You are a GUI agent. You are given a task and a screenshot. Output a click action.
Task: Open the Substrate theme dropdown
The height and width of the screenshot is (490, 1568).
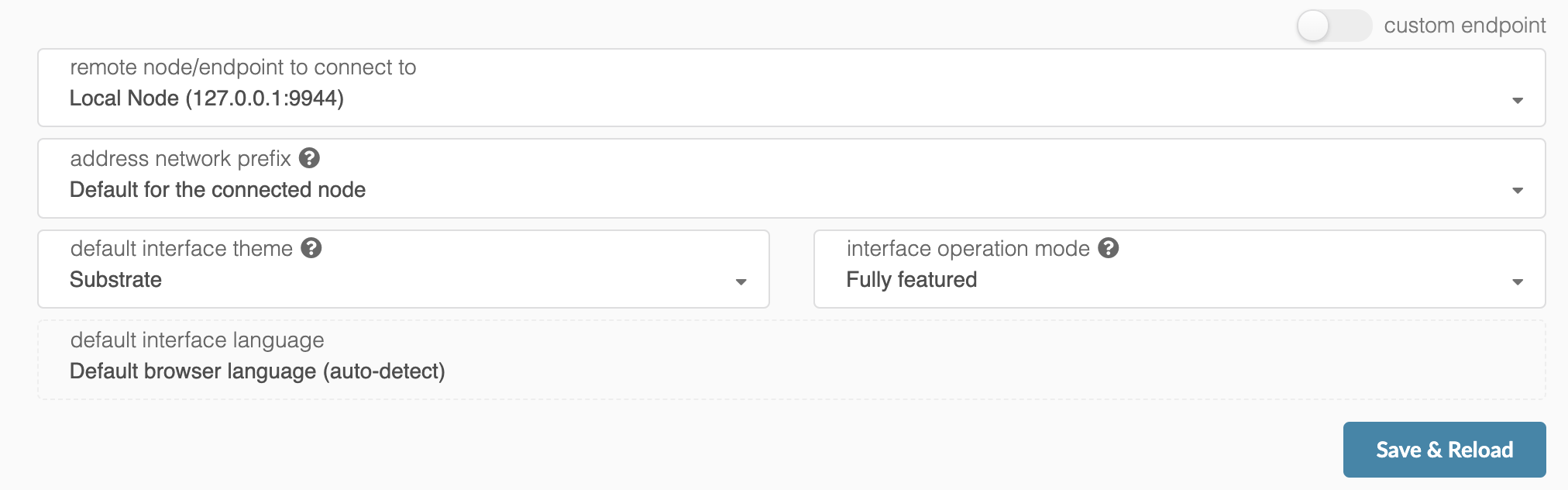pos(404,269)
